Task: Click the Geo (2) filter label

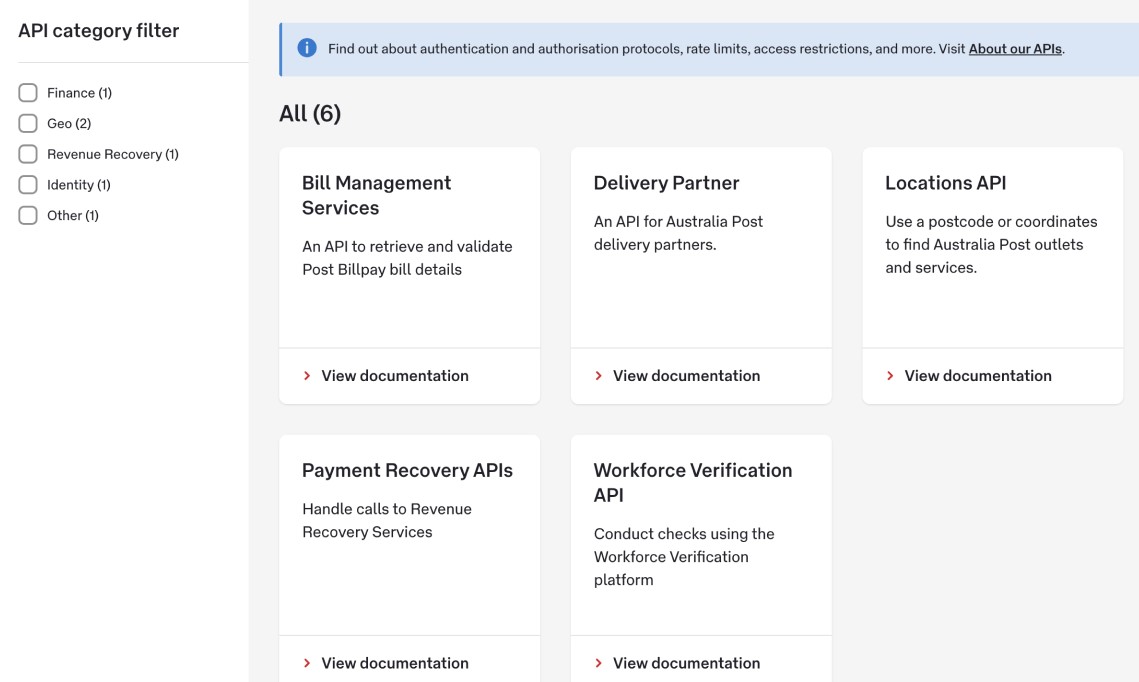Action: point(69,123)
